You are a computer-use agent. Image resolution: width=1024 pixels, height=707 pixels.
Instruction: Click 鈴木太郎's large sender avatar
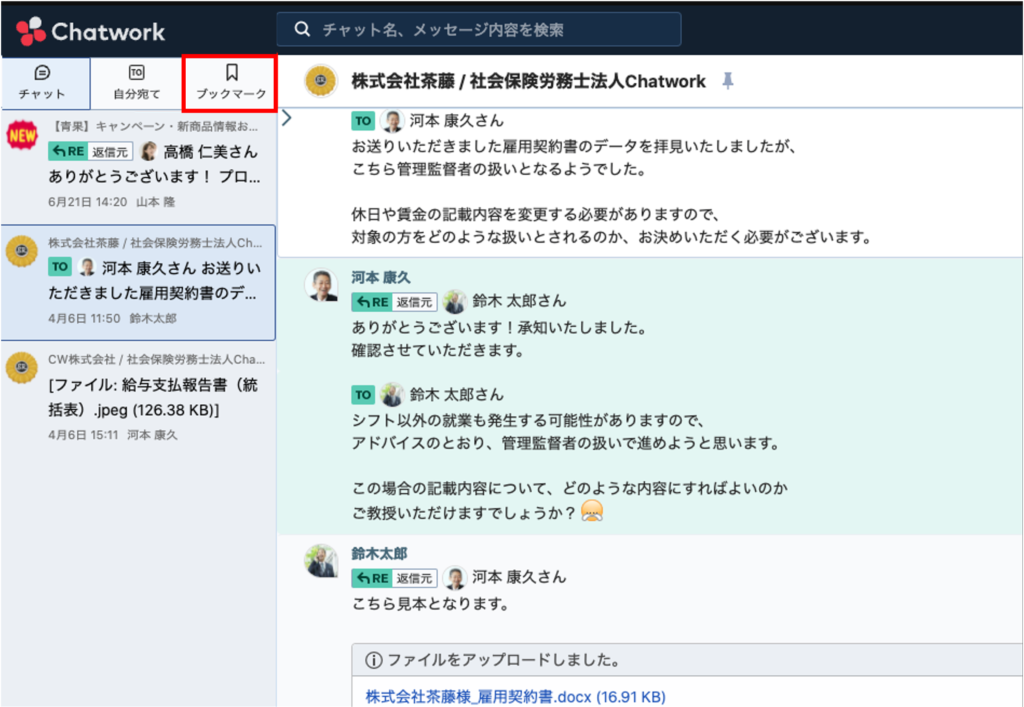click(321, 561)
